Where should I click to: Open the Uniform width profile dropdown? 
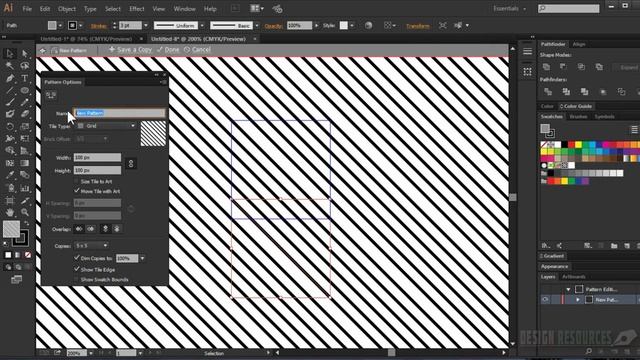[x=202, y=25]
